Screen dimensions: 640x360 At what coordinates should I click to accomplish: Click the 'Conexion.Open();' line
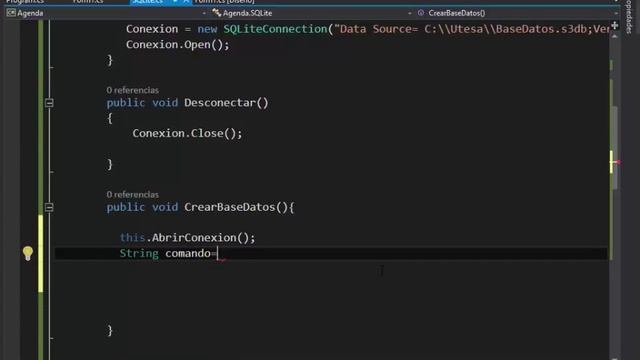pos(178,44)
